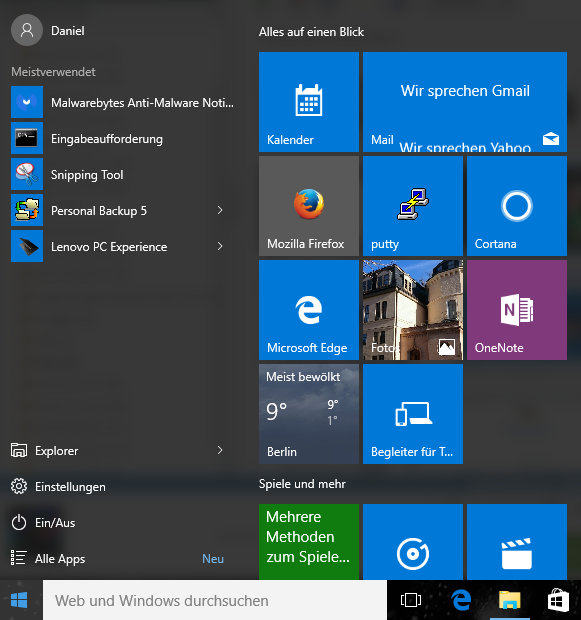
Task: Expand the Lenovo PC Experience arrow
Action: point(220,246)
